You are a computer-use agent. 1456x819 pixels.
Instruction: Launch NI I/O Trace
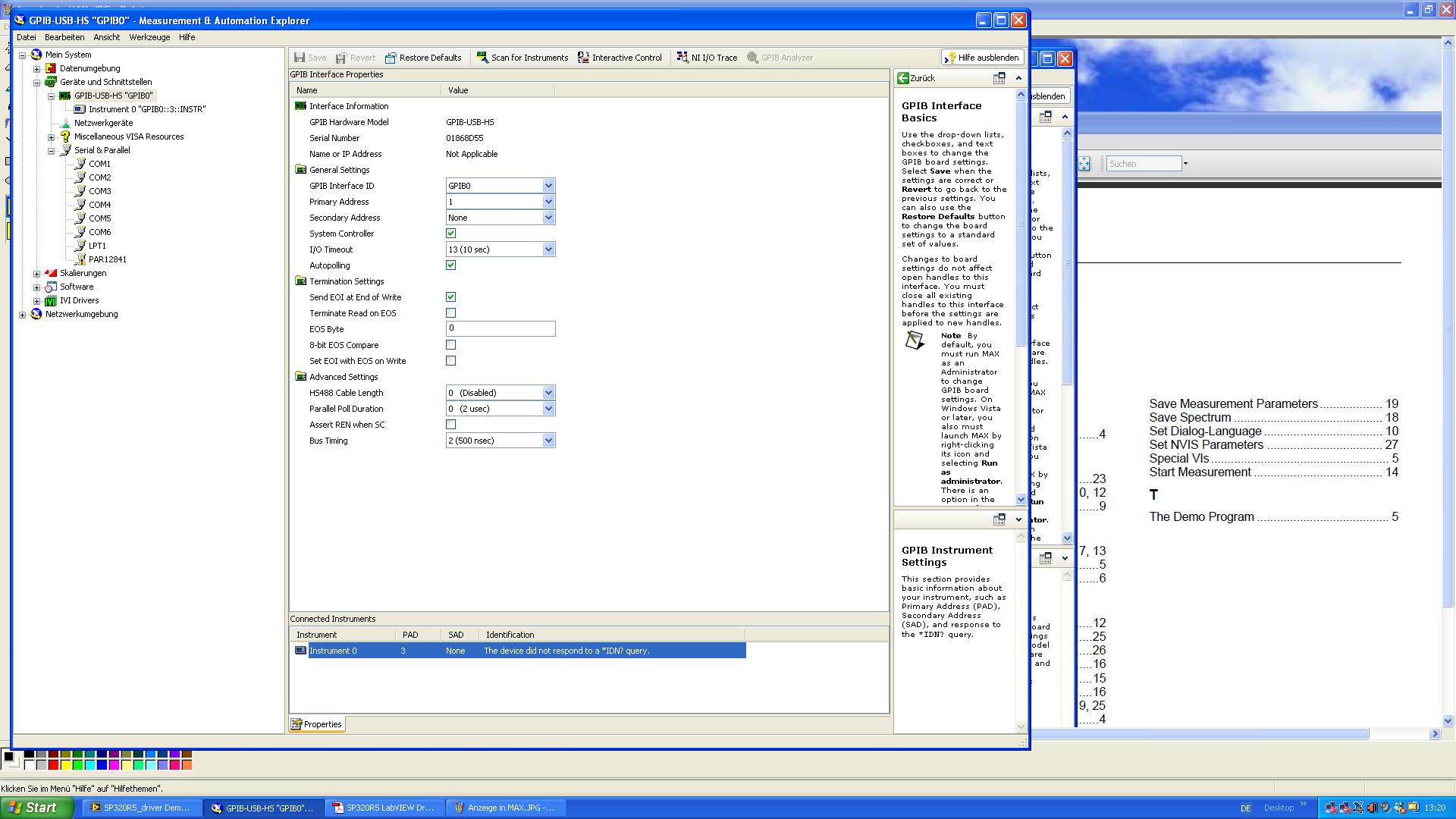pos(707,58)
